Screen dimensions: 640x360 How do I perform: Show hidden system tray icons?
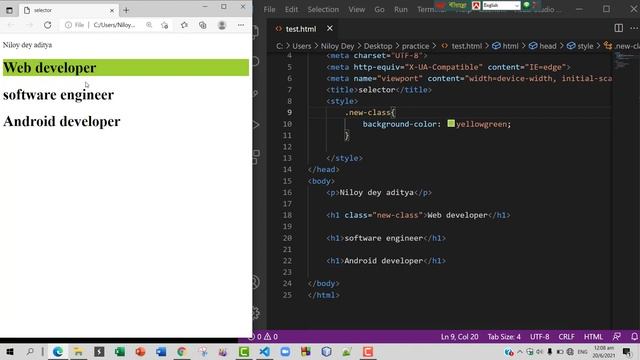click(520, 351)
